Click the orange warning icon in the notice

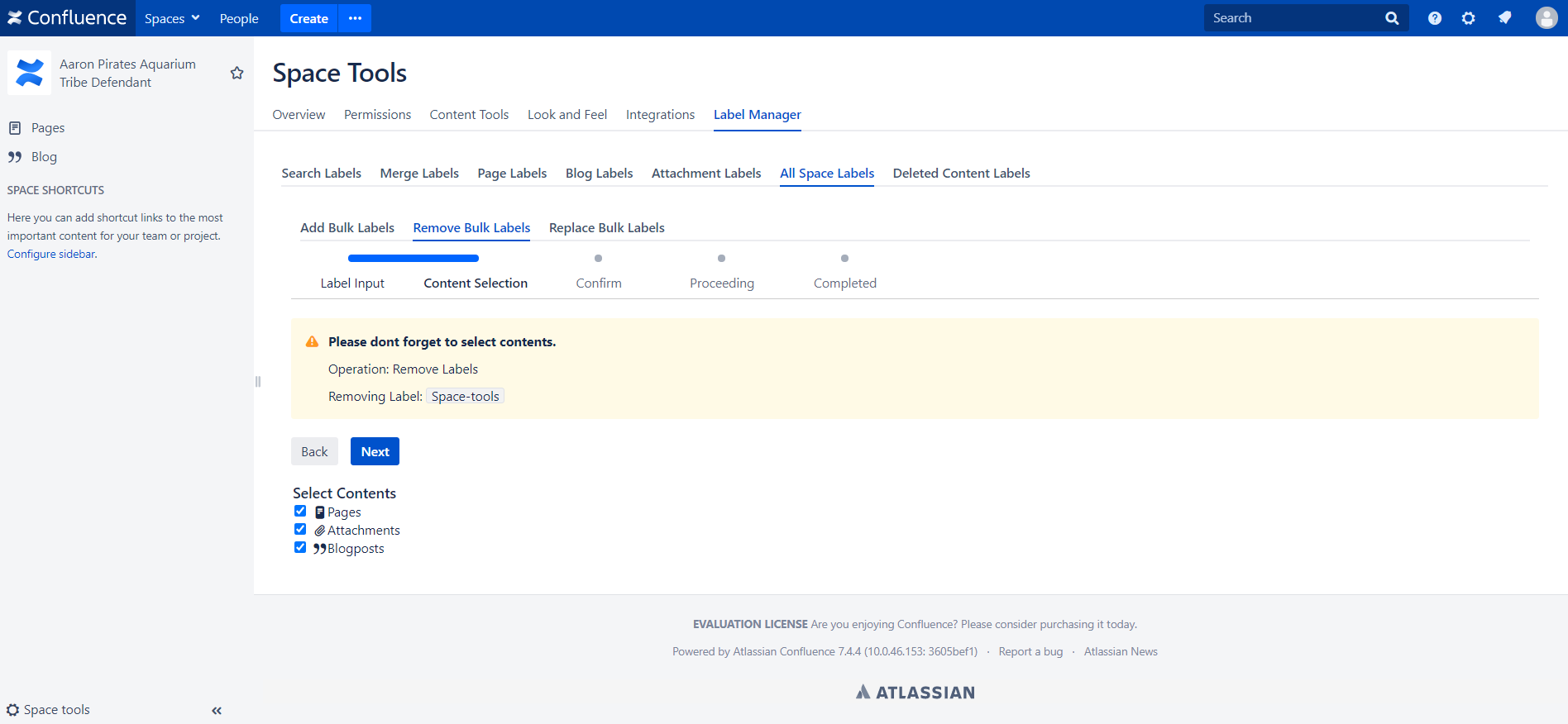point(312,341)
